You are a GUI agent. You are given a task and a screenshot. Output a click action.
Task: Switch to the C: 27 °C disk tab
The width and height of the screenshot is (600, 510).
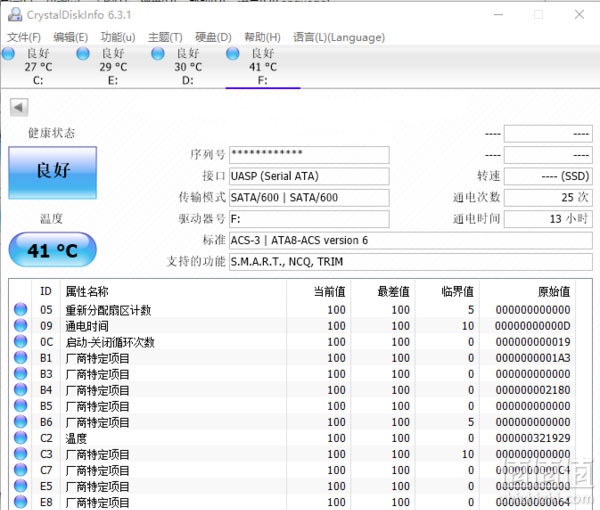click(38, 67)
